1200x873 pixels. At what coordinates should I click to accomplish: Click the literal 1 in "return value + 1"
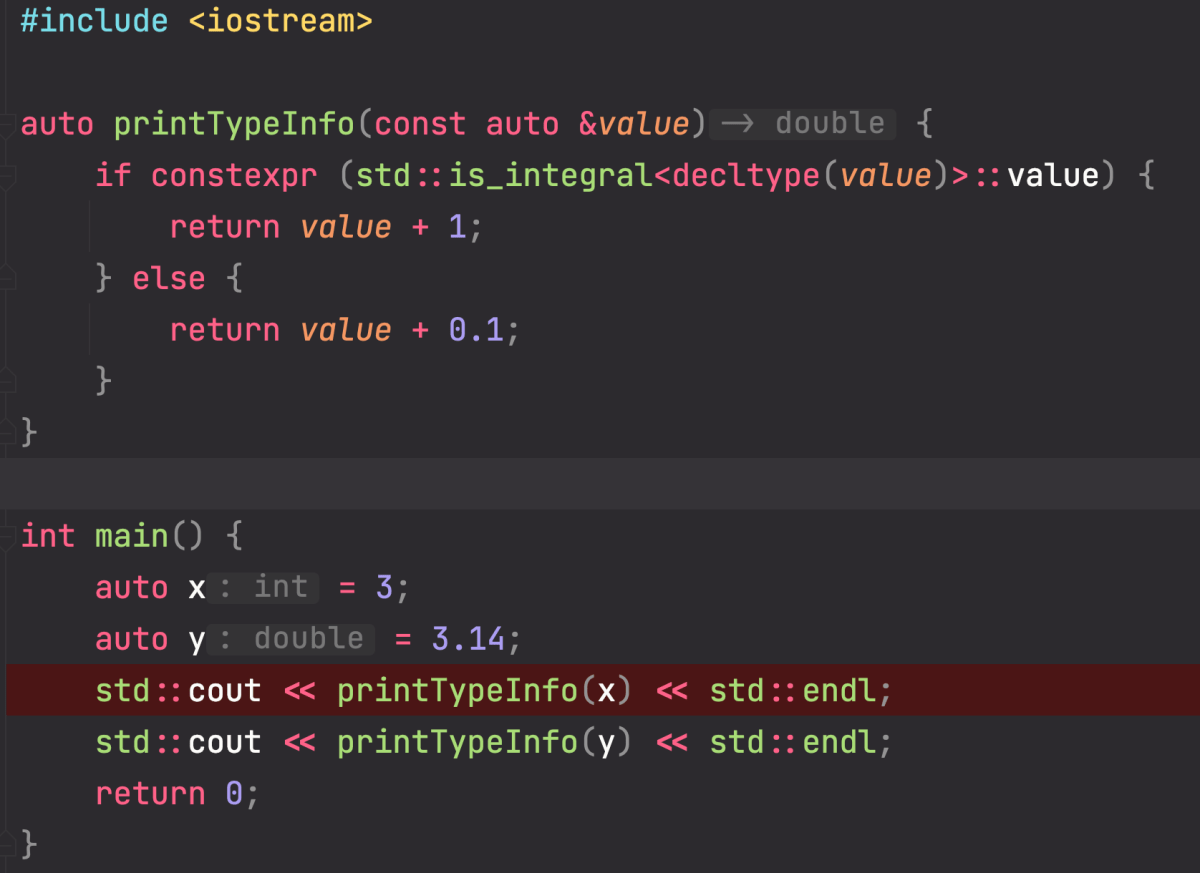[x=457, y=227]
